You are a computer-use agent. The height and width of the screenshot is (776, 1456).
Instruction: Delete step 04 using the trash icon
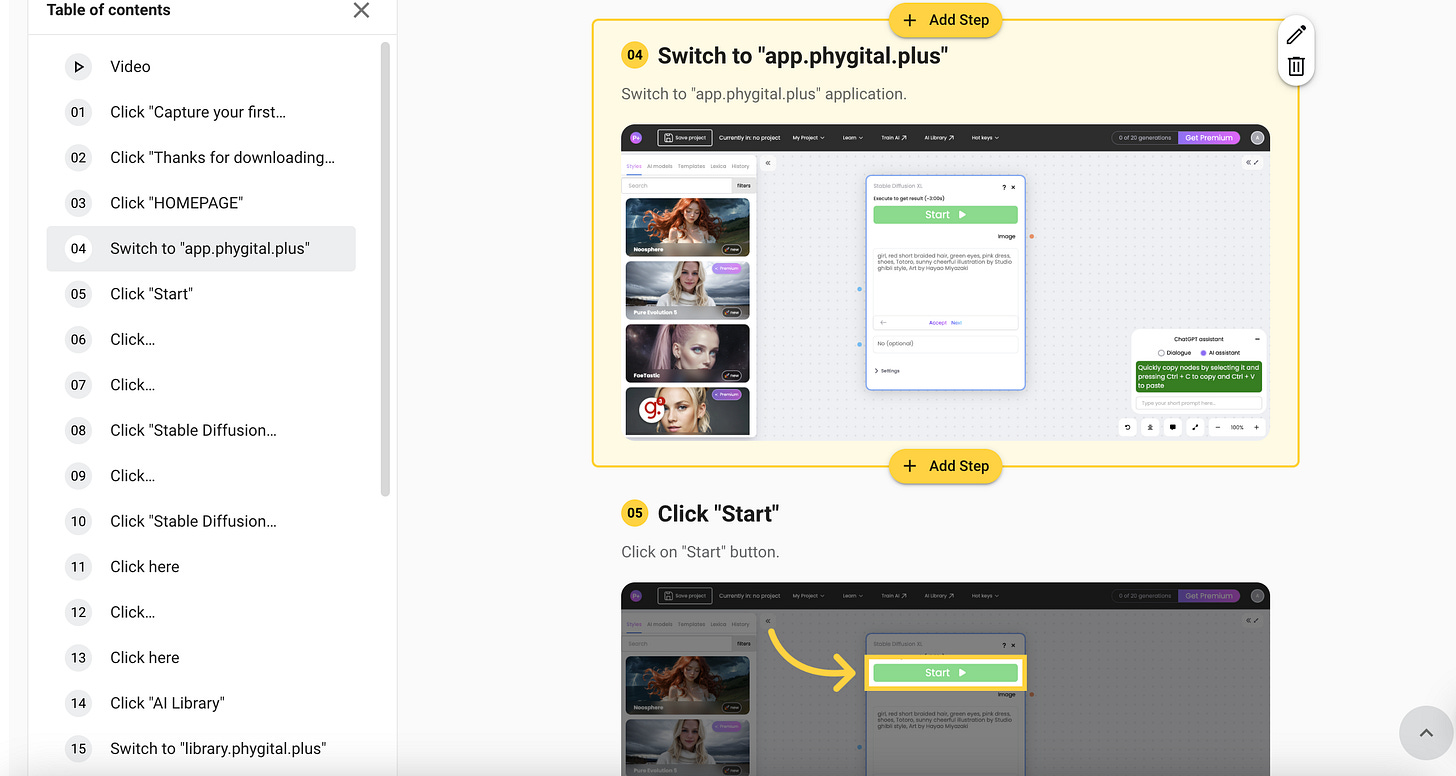point(1296,67)
